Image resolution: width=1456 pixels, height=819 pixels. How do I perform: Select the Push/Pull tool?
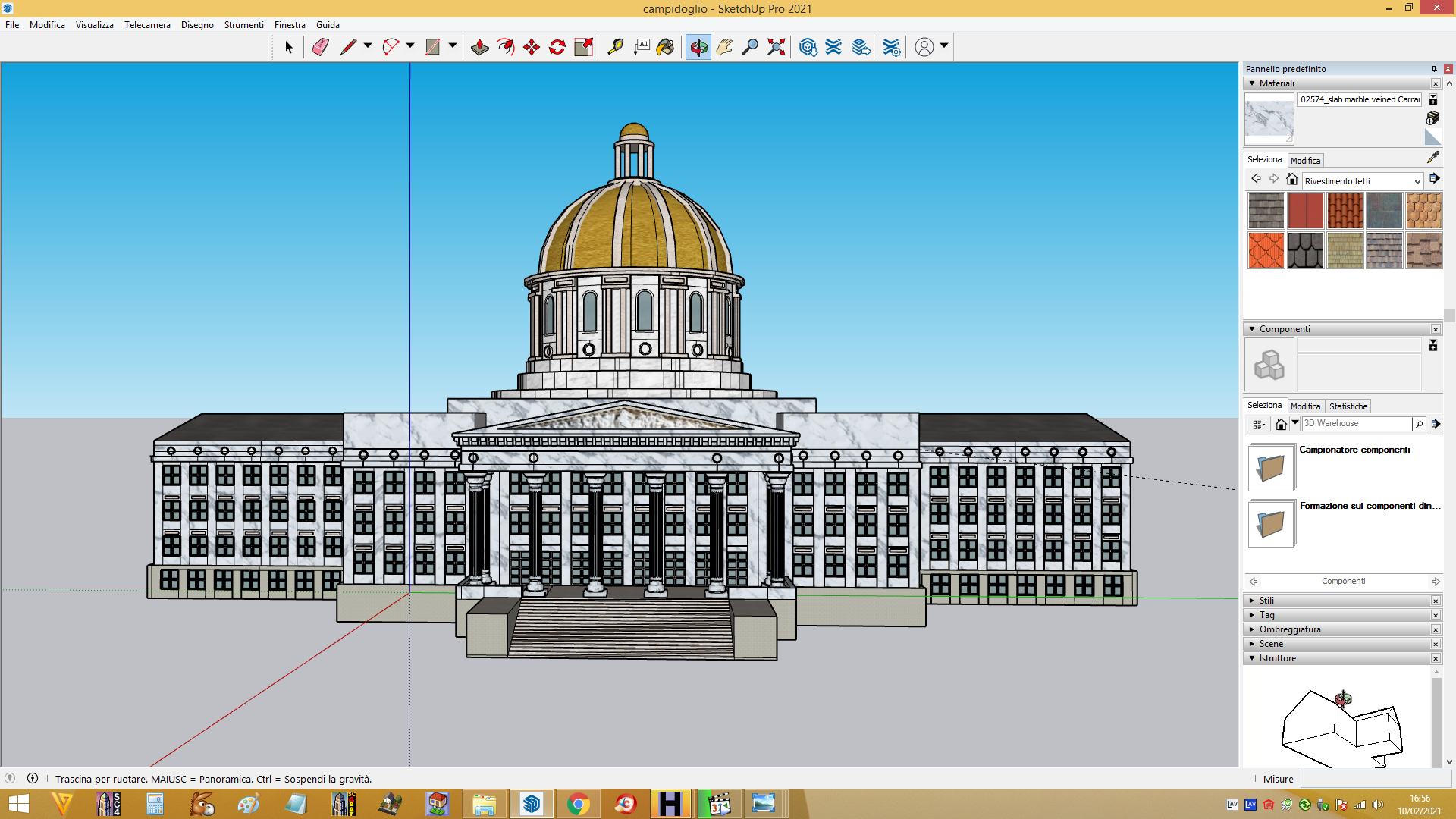479,47
